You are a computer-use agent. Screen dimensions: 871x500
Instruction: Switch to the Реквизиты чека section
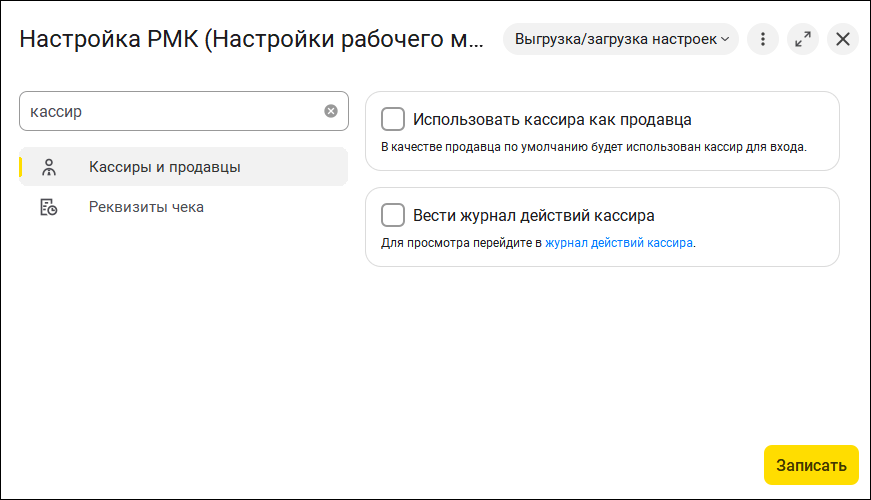click(x=146, y=207)
